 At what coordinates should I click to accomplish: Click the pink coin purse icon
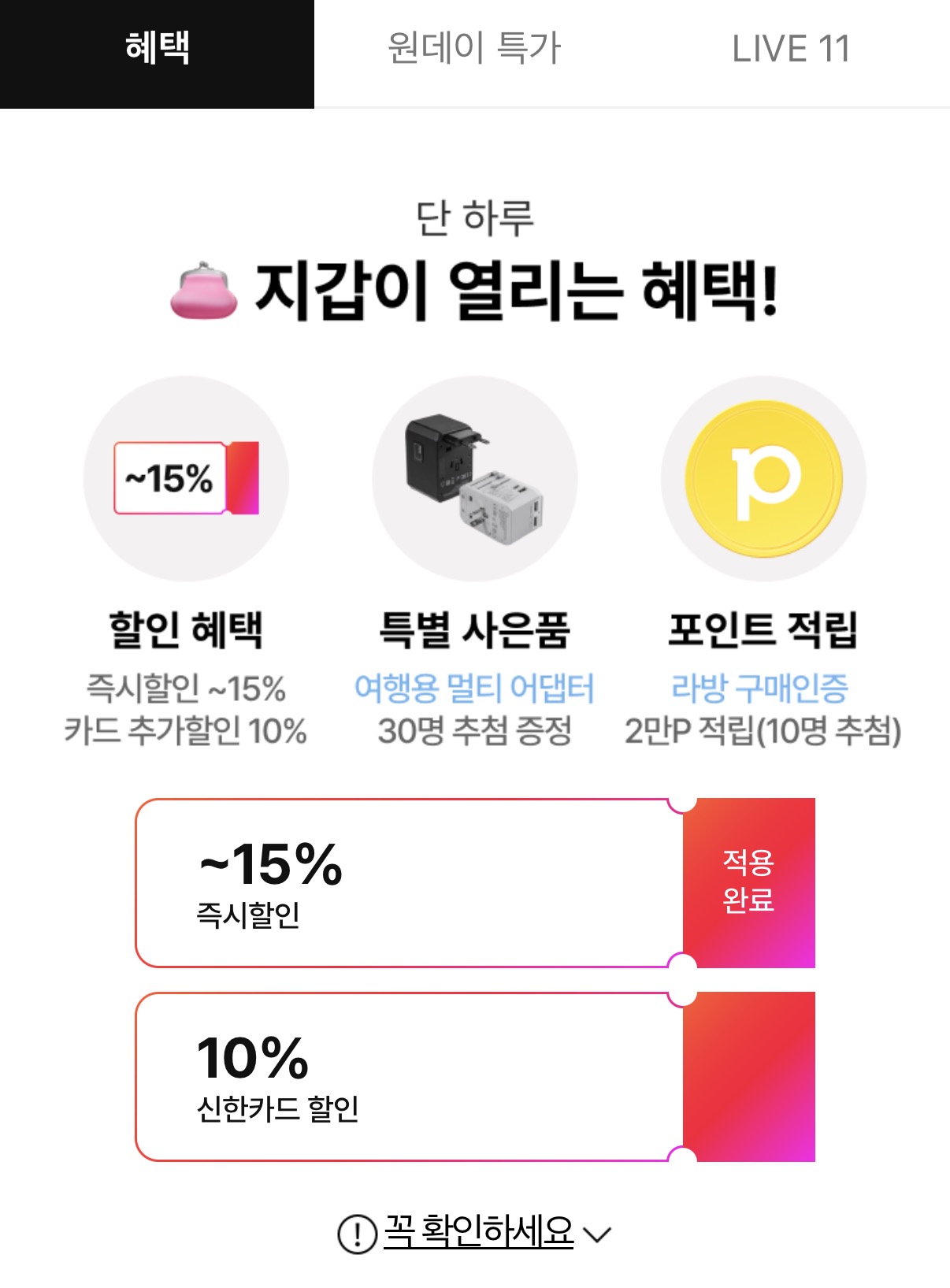(x=204, y=291)
